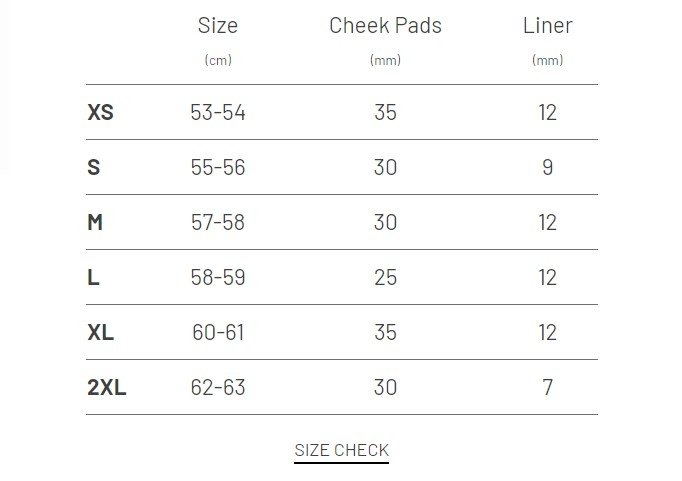Click liner value 7 in 2XL row

coord(547,387)
